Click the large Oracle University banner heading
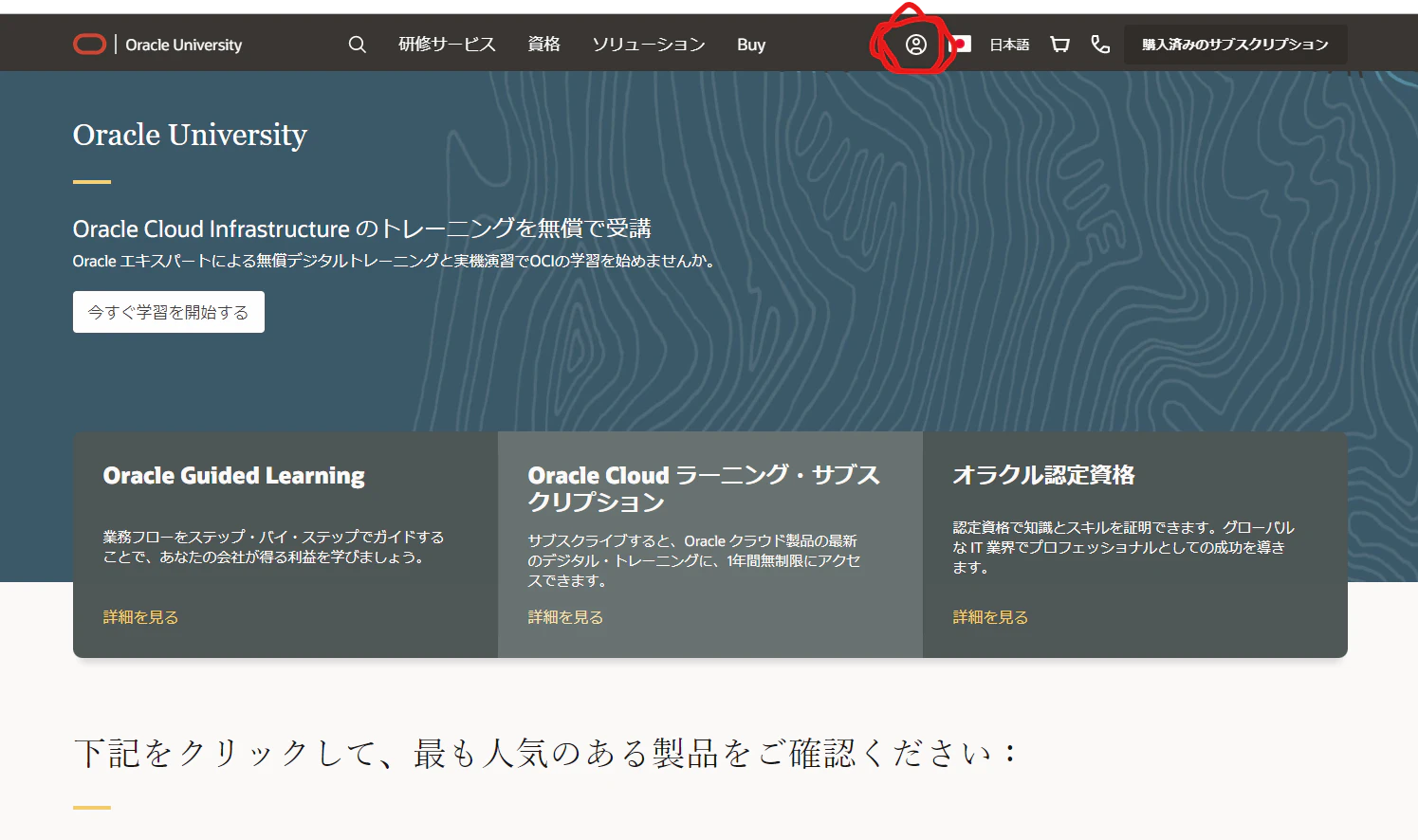The width and height of the screenshot is (1418, 840). 190,135
